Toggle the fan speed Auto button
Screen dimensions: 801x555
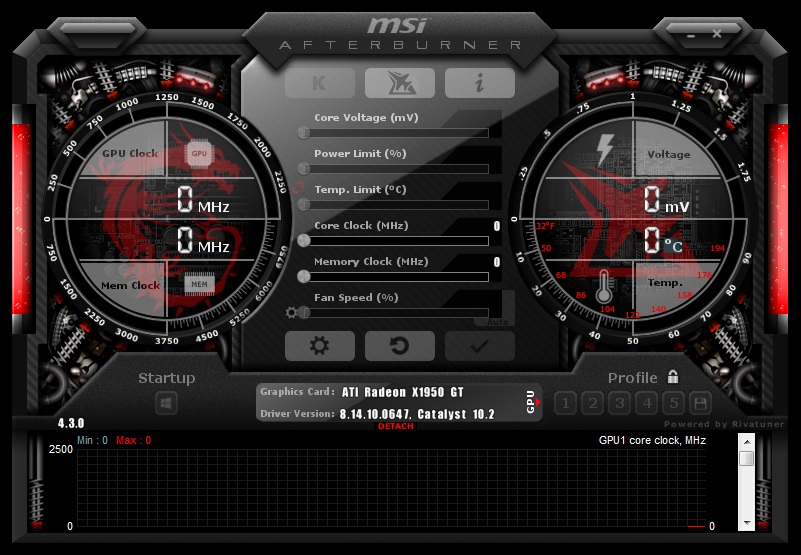497,322
